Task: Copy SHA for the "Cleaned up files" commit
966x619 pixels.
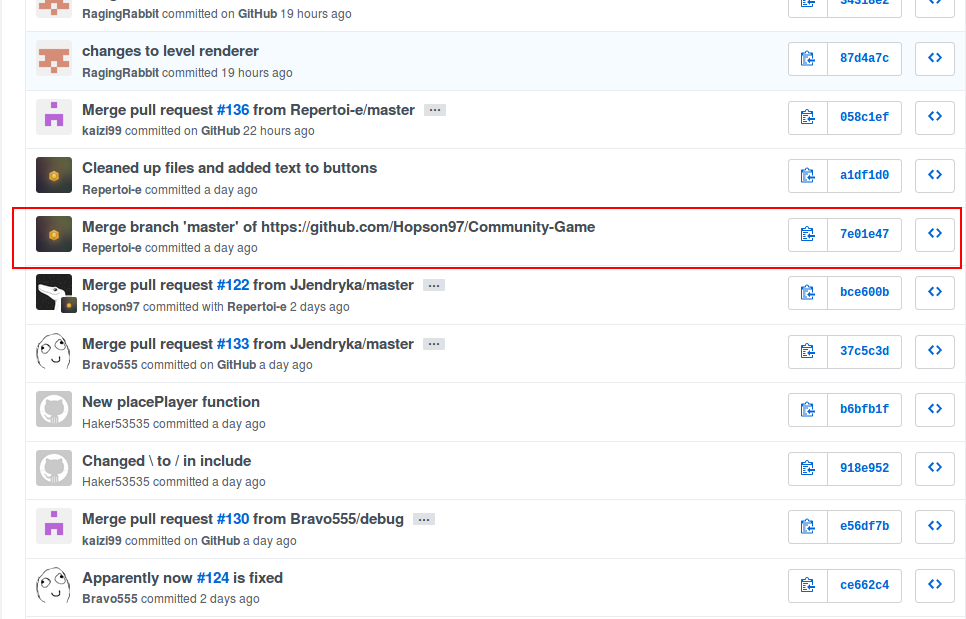Action: click(x=807, y=175)
